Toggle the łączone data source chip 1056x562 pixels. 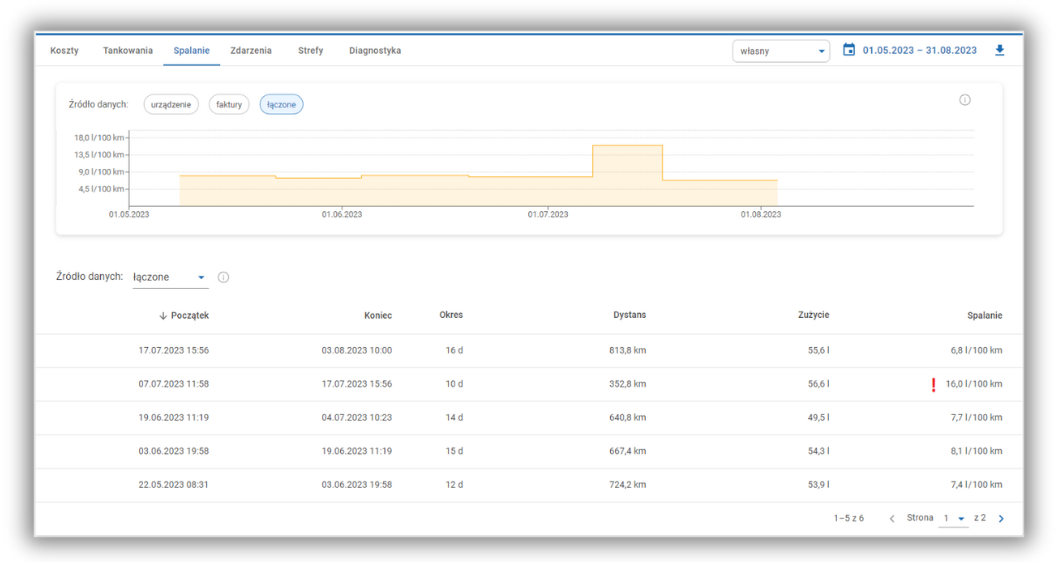[x=281, y=104]
